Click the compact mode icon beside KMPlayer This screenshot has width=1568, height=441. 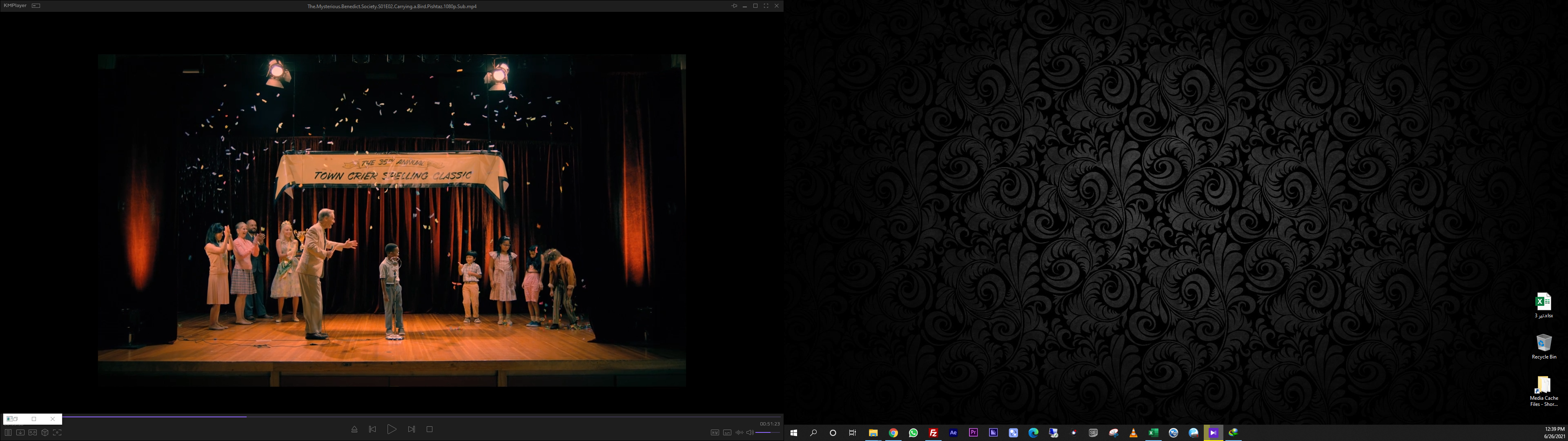(x=36, y=5)
